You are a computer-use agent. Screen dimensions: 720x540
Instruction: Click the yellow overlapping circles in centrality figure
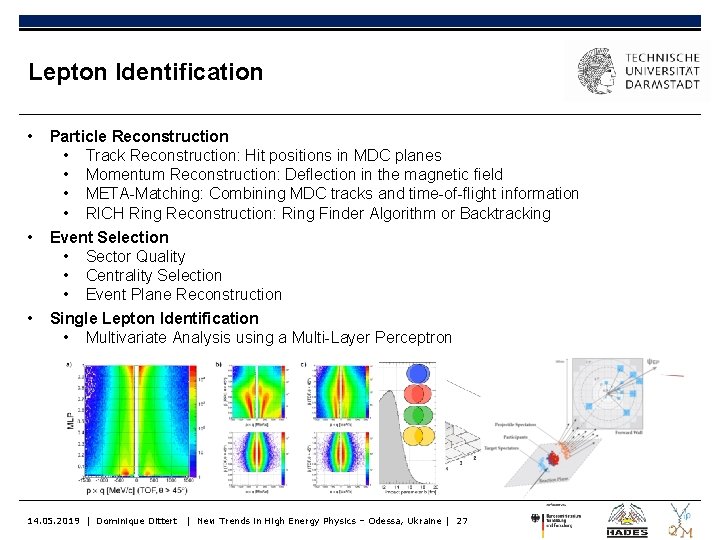point(418,436)
